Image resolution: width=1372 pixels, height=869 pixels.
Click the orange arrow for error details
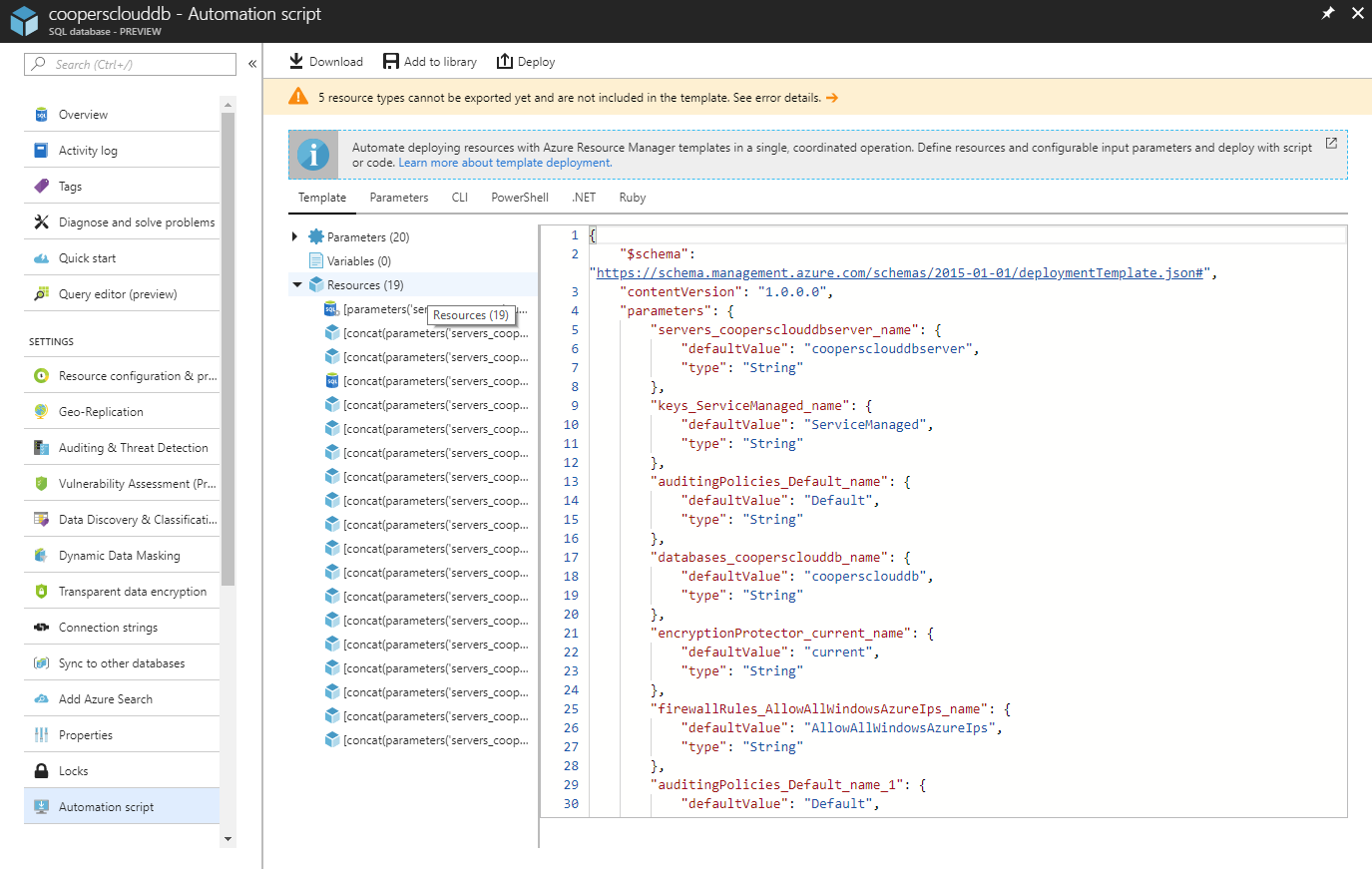click(832, 98)
